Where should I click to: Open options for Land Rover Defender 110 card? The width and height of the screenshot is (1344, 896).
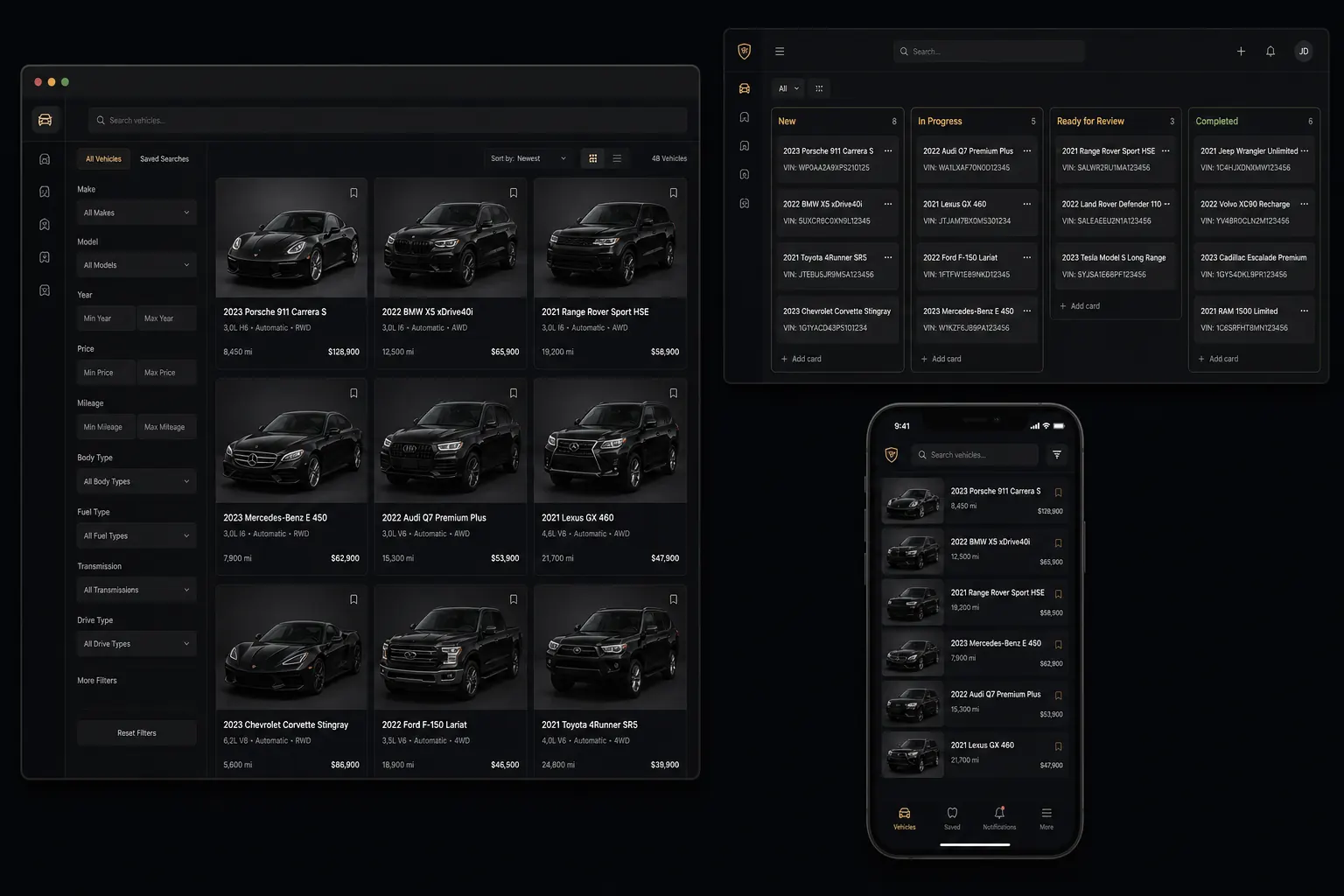tap(1167, 205)
